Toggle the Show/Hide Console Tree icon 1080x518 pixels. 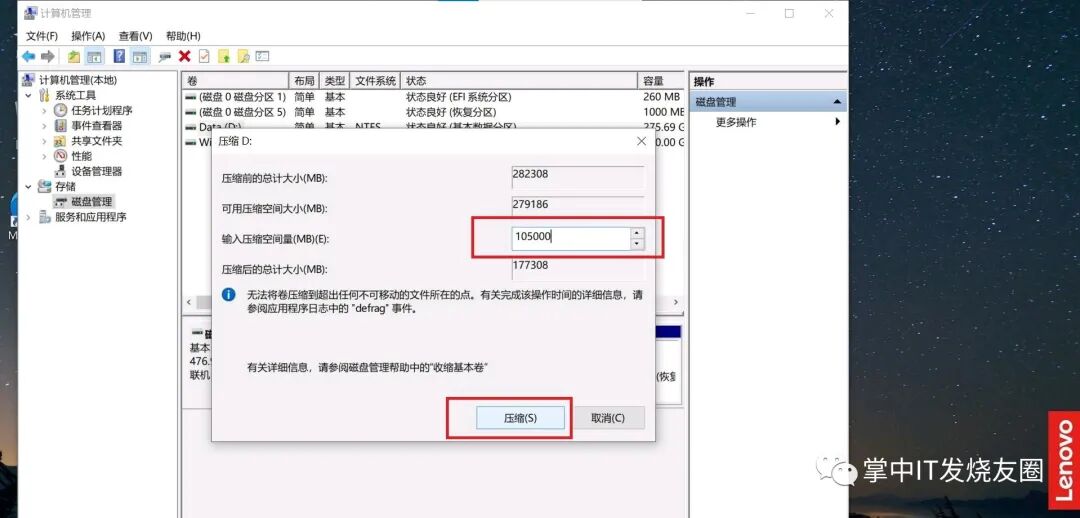[94, 56]
